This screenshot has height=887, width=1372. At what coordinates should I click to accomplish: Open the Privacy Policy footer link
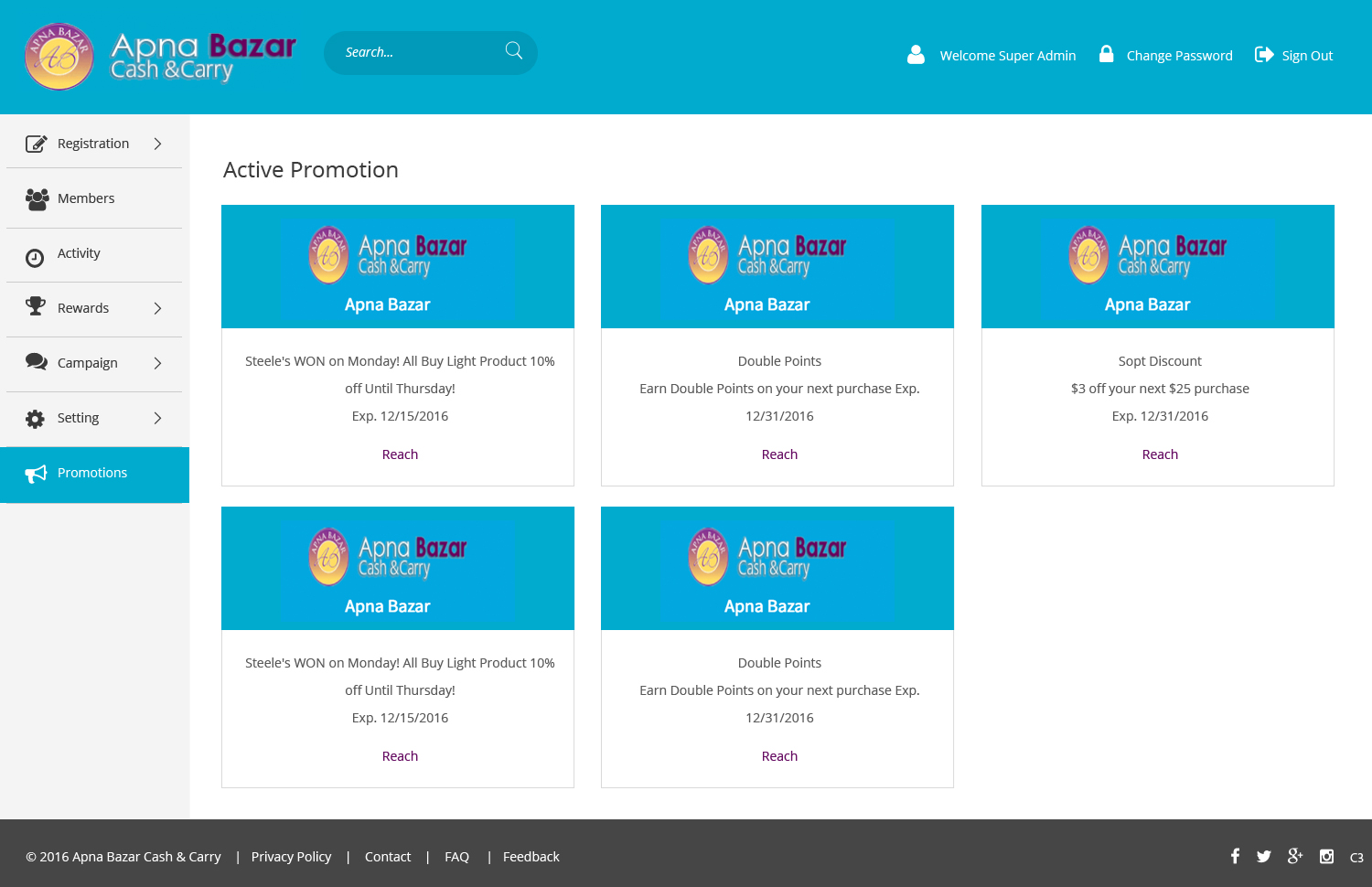point(291,857)
